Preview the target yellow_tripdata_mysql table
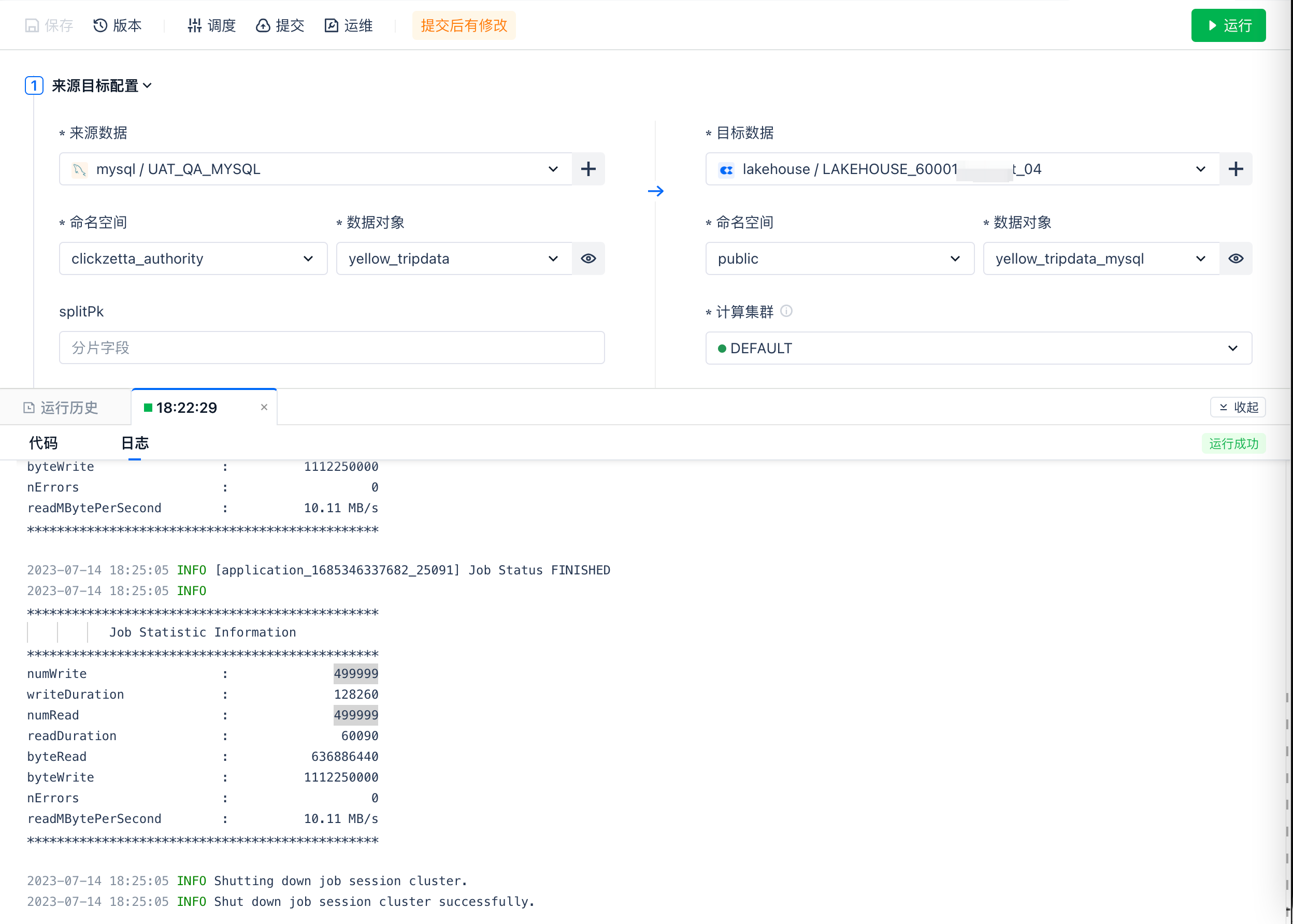 pyautogui.click(x=1235, y=258)
